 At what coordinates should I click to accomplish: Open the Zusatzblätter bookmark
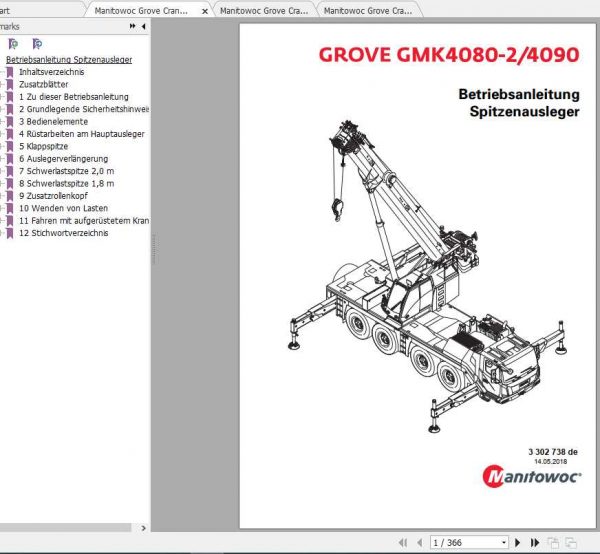[x=44, y=84]
